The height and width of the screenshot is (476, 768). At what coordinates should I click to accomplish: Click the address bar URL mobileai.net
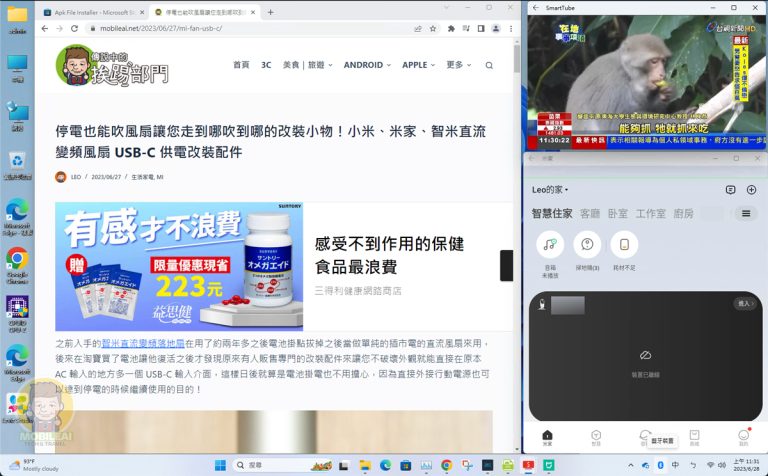tap(161, 28)
